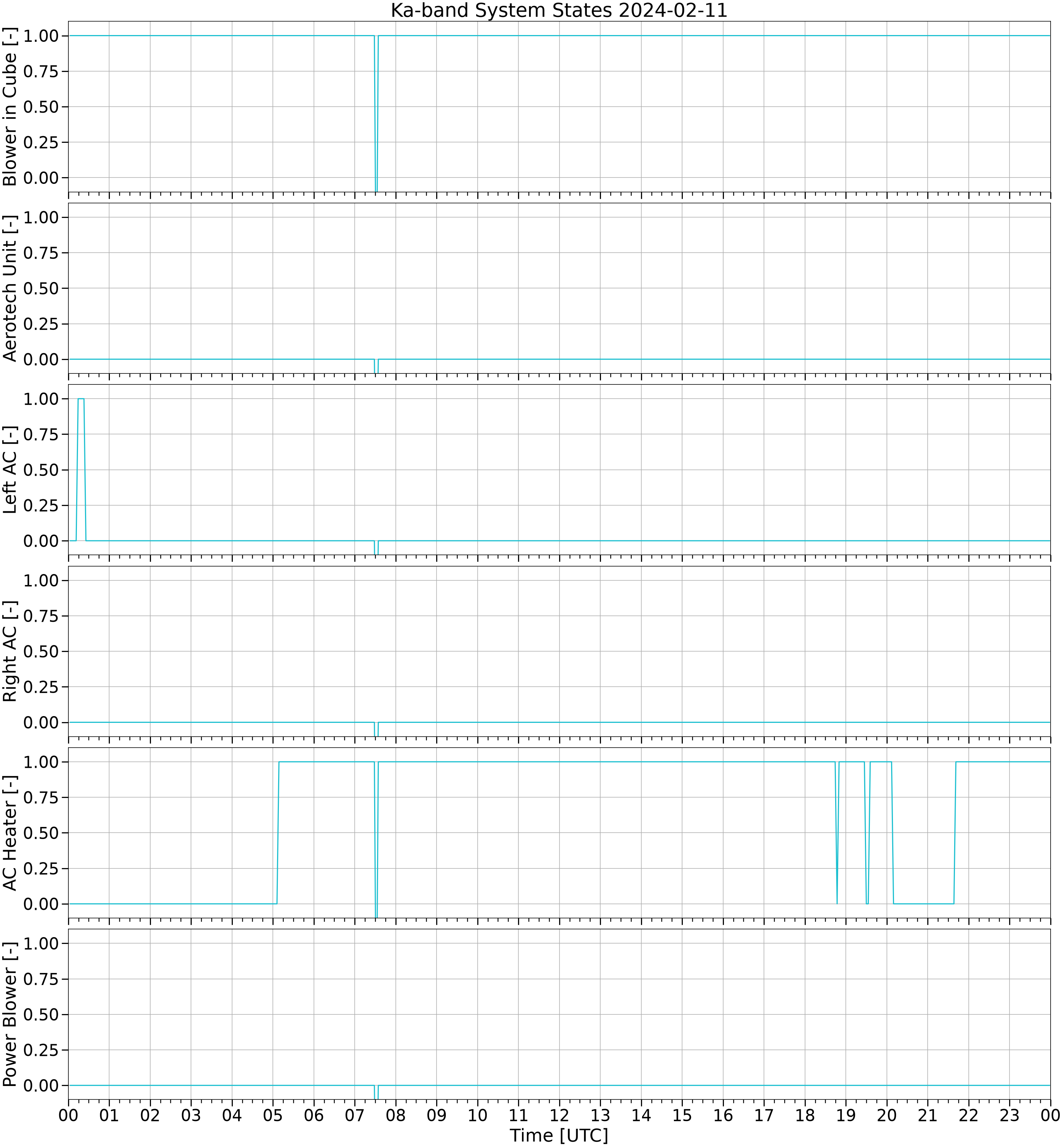Click the 20 hour tick label
Viewport: 1063px width, 1148px height.
(x=887, y=1115)
